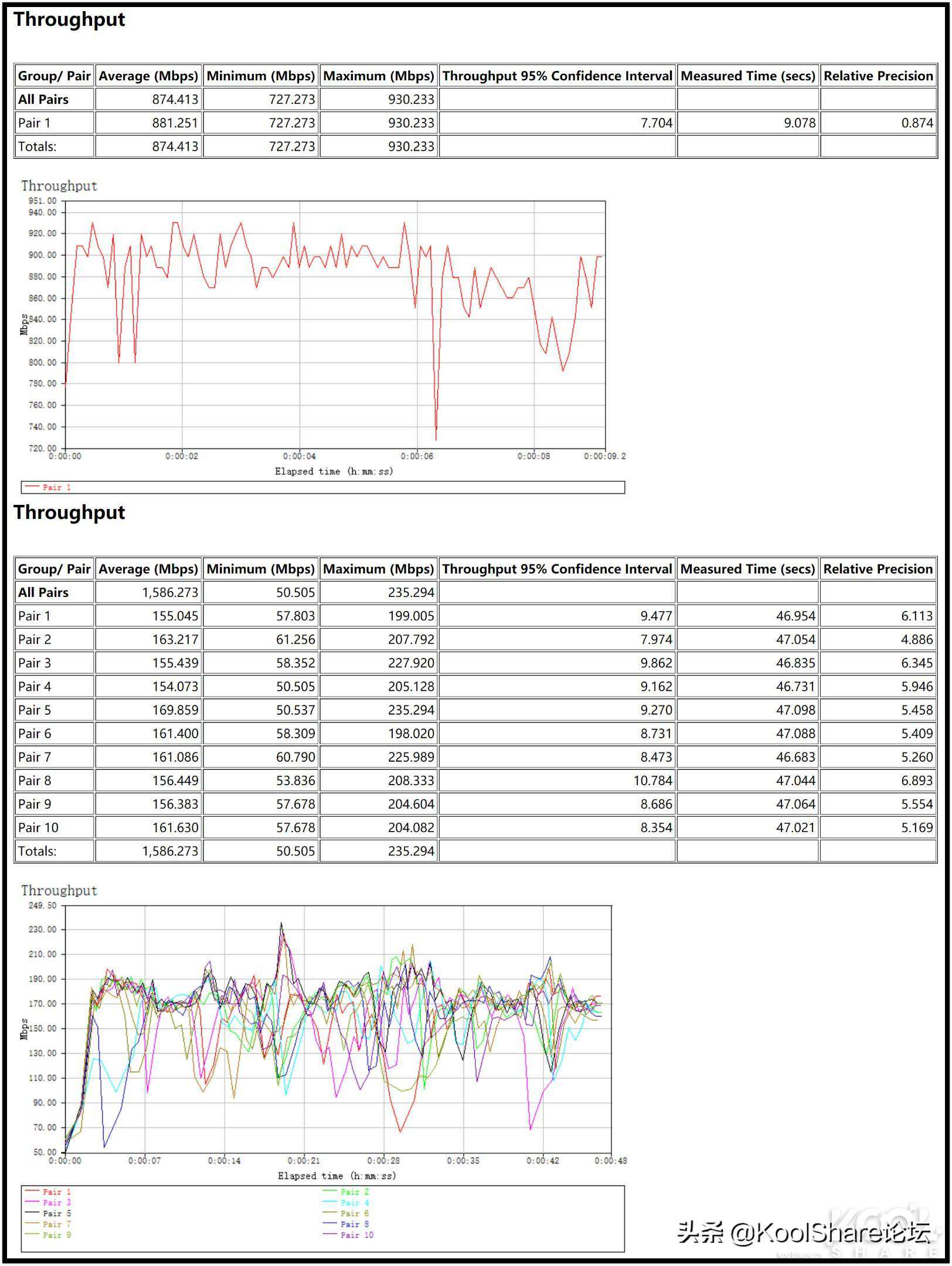Screen dimensions: 952x1266
Task: Click the Pair 7 legend label
Action: 56,1224
